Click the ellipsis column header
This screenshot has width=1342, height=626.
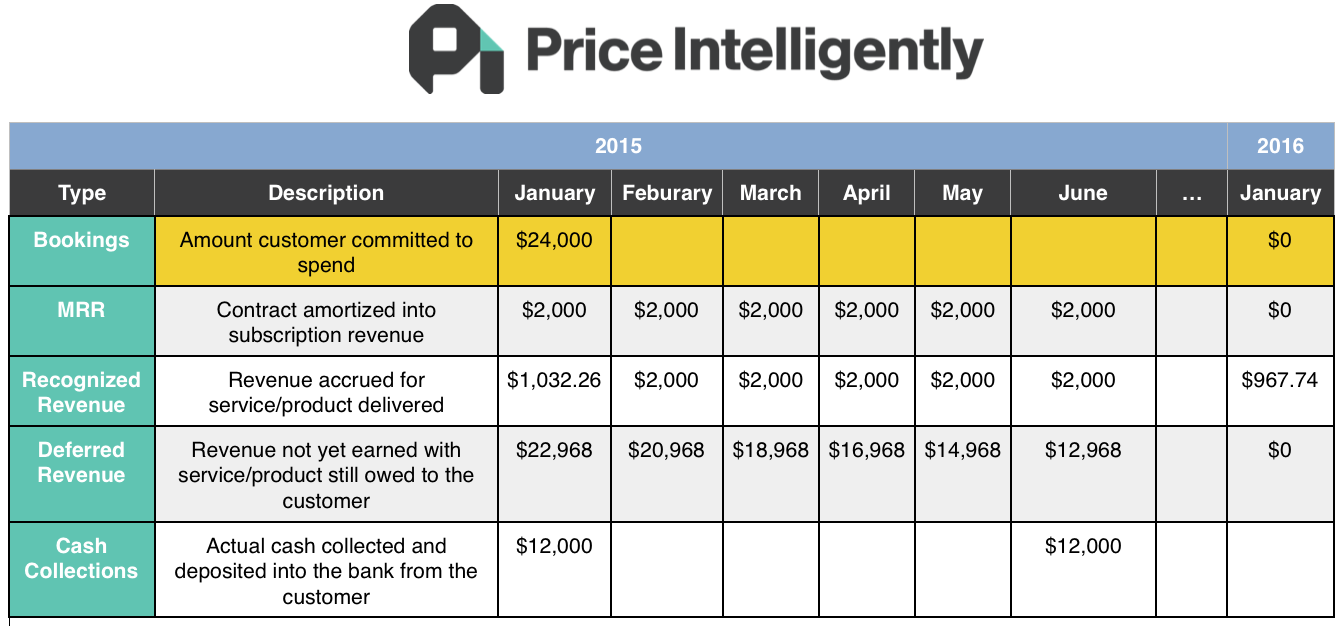click(1191, 193)
